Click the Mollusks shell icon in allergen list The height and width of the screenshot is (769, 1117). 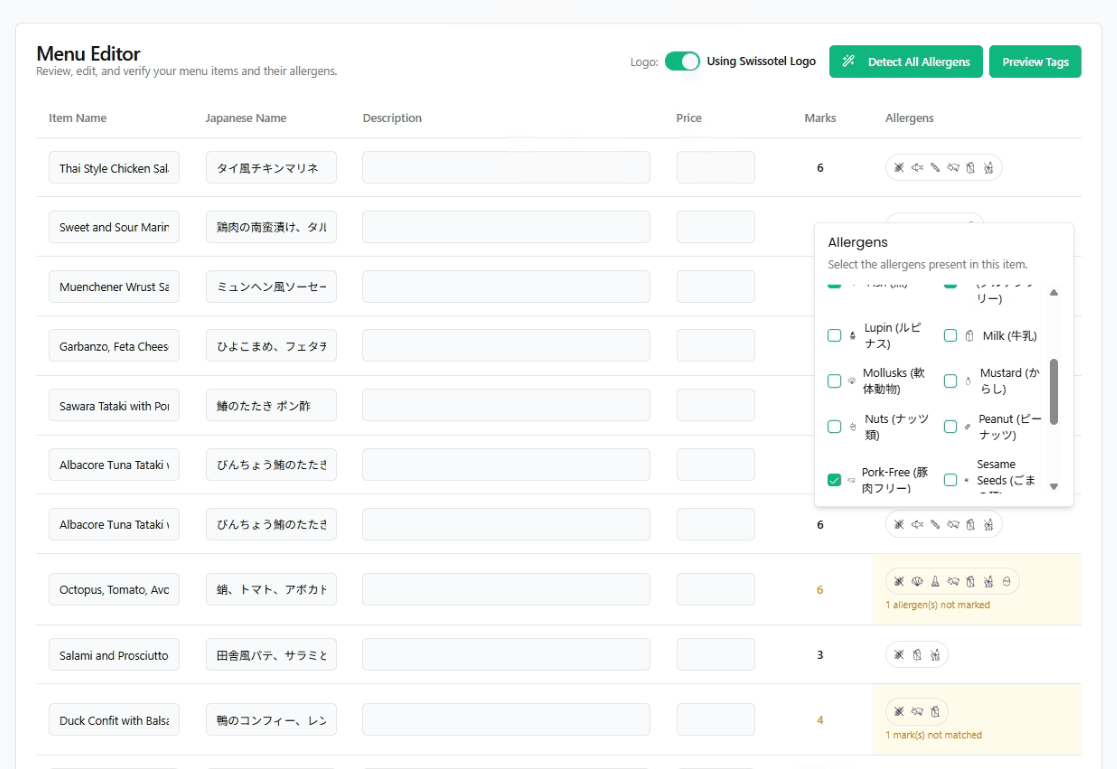point(851,381)
